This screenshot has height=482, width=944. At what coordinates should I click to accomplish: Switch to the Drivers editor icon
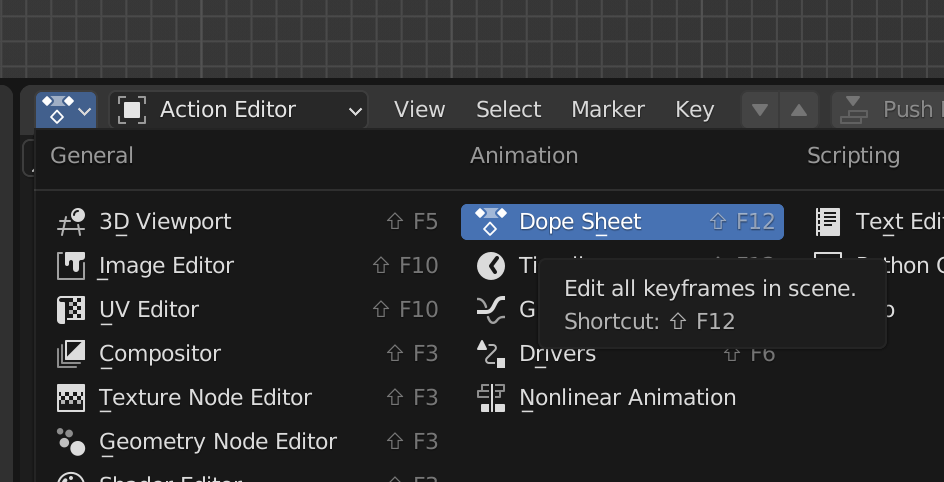point(491,354)
